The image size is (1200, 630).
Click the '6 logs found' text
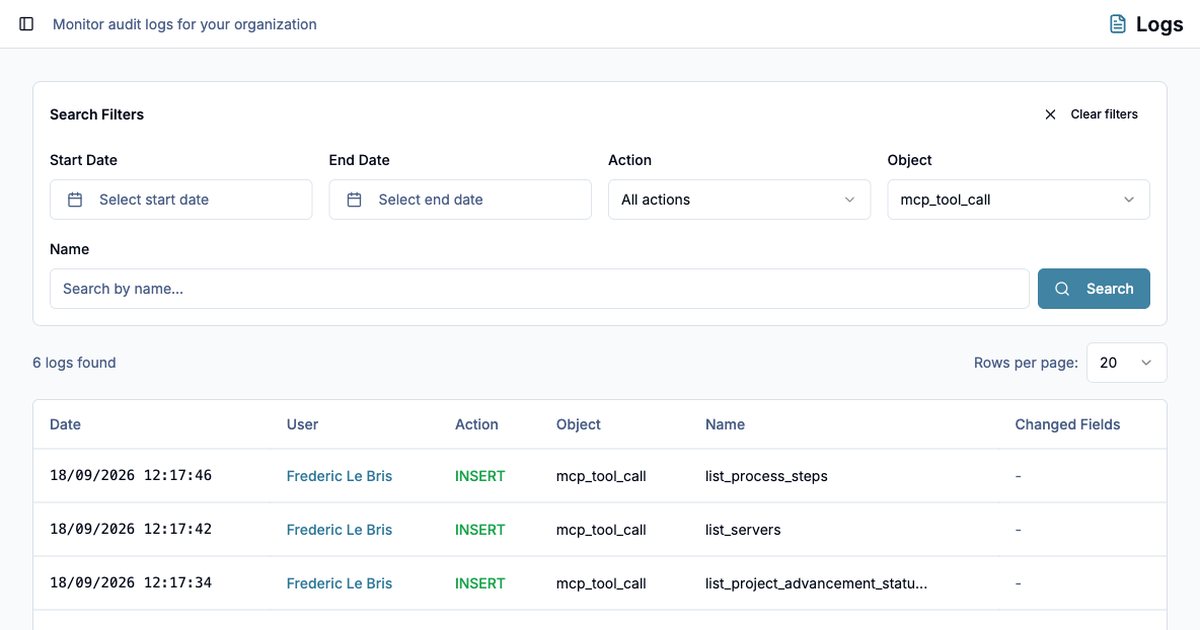[74, 363]
